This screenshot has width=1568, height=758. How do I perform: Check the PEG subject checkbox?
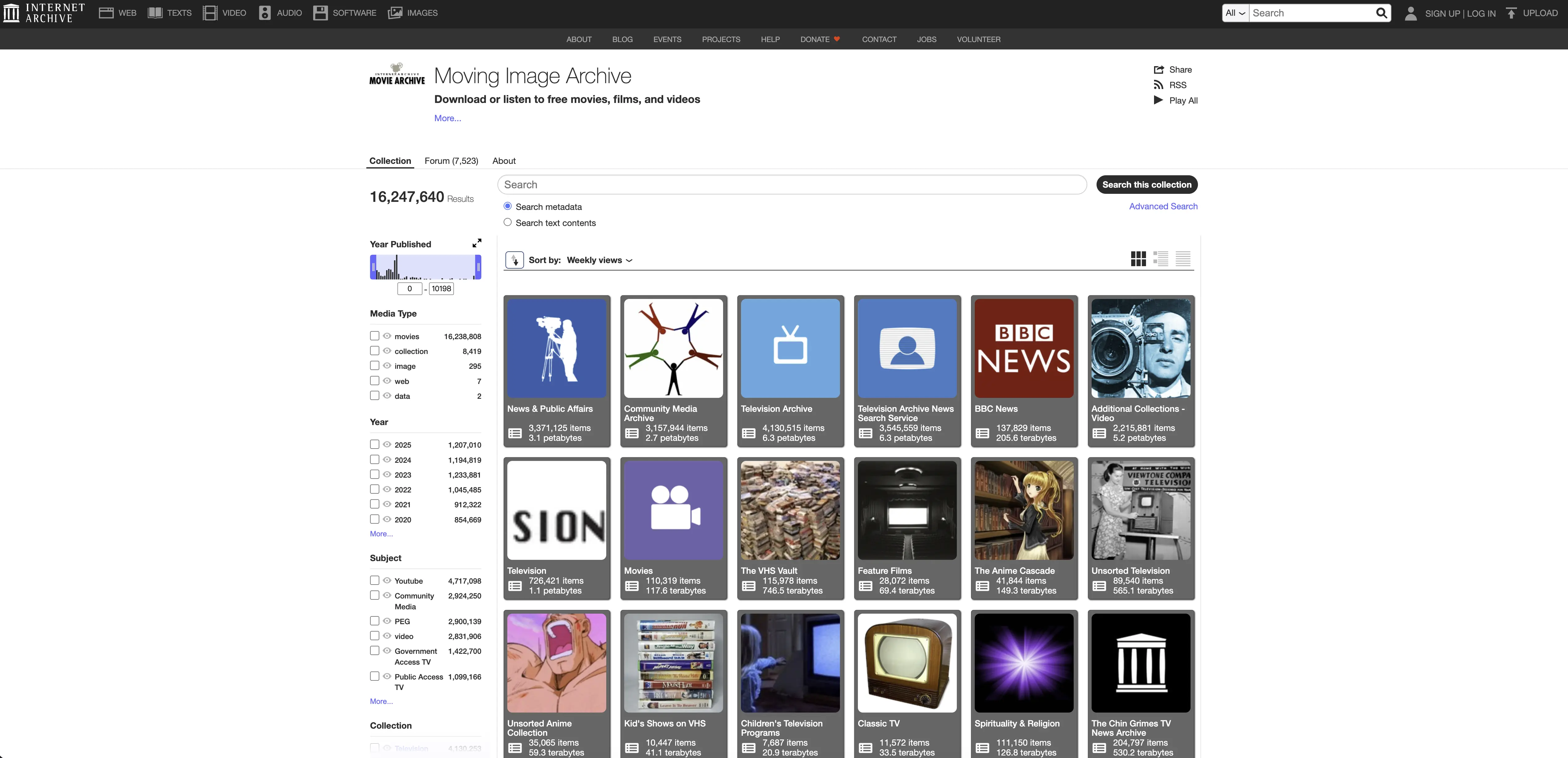pyautogui.click(x=375, y=621)
